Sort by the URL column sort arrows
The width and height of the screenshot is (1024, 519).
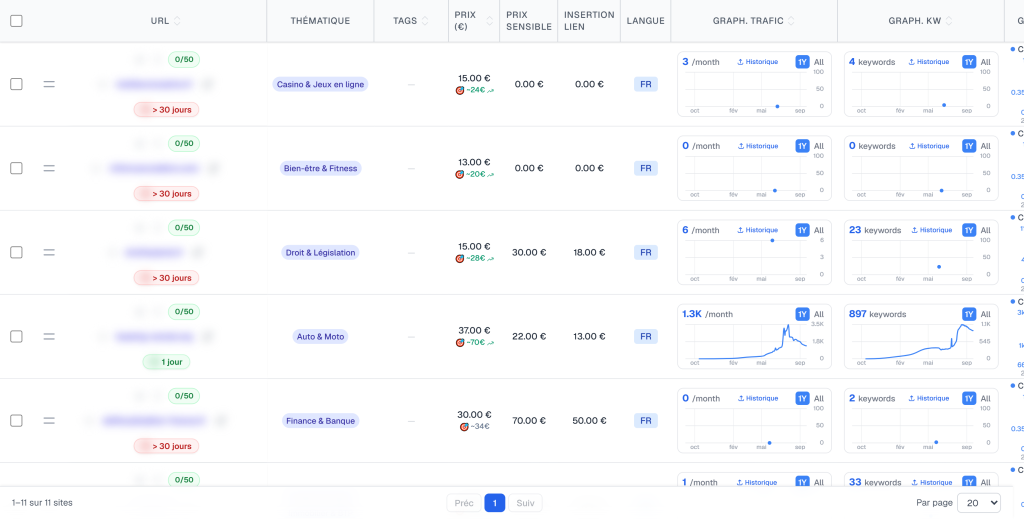pos(177,21)
